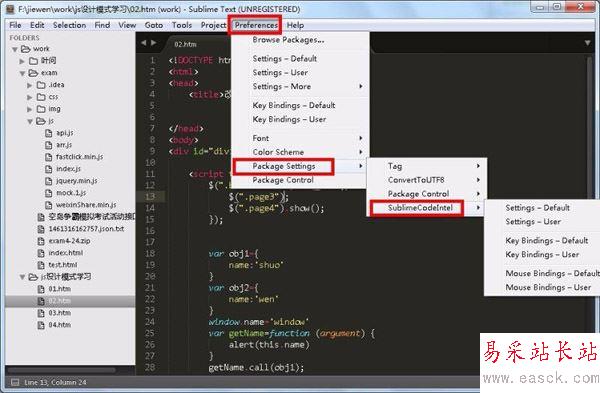
Task: Open 01.htm in sidebar
Action: point(60,289)
